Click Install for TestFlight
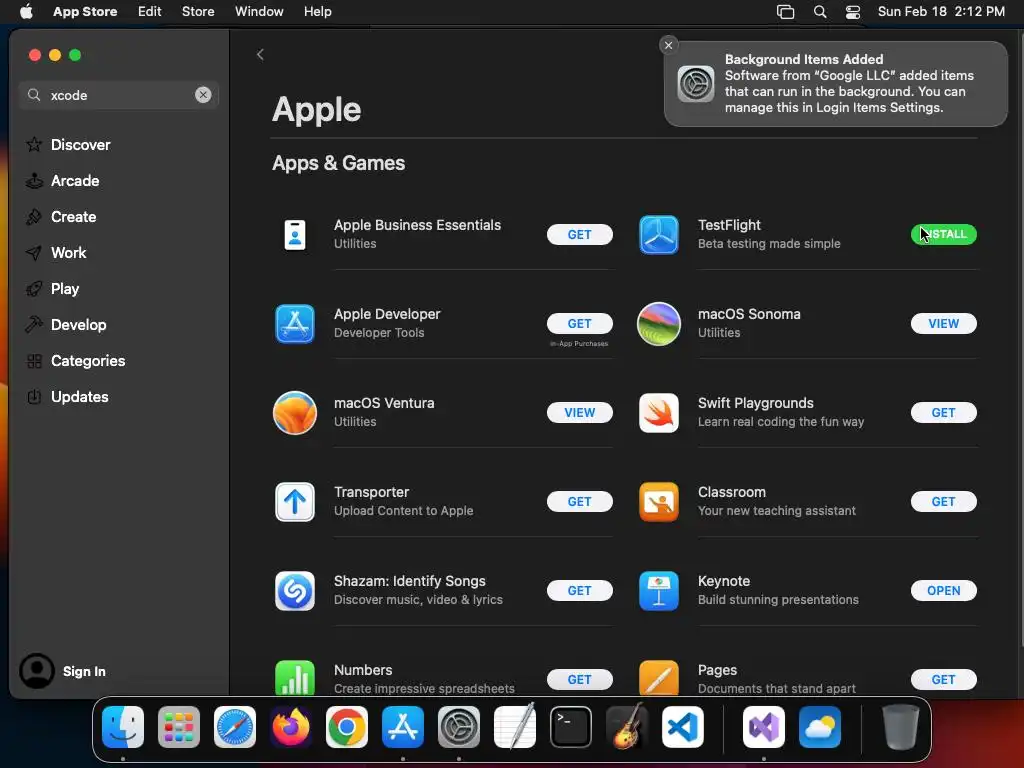The height and width of the screenshot is (768, 1024). 943,234
